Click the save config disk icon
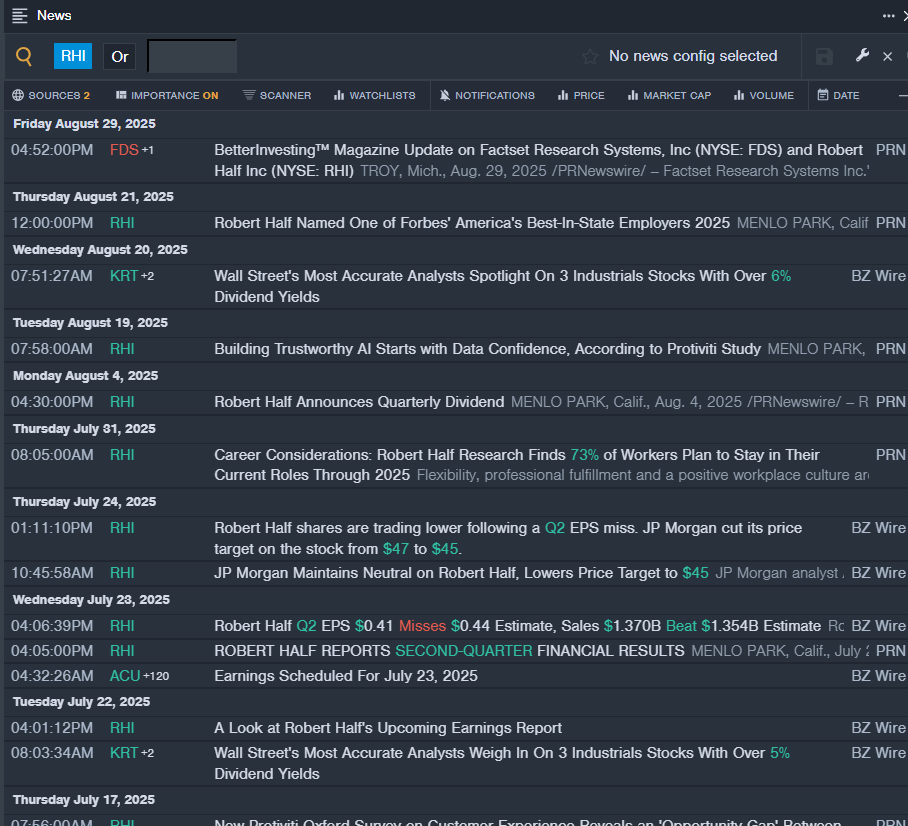 824,57
